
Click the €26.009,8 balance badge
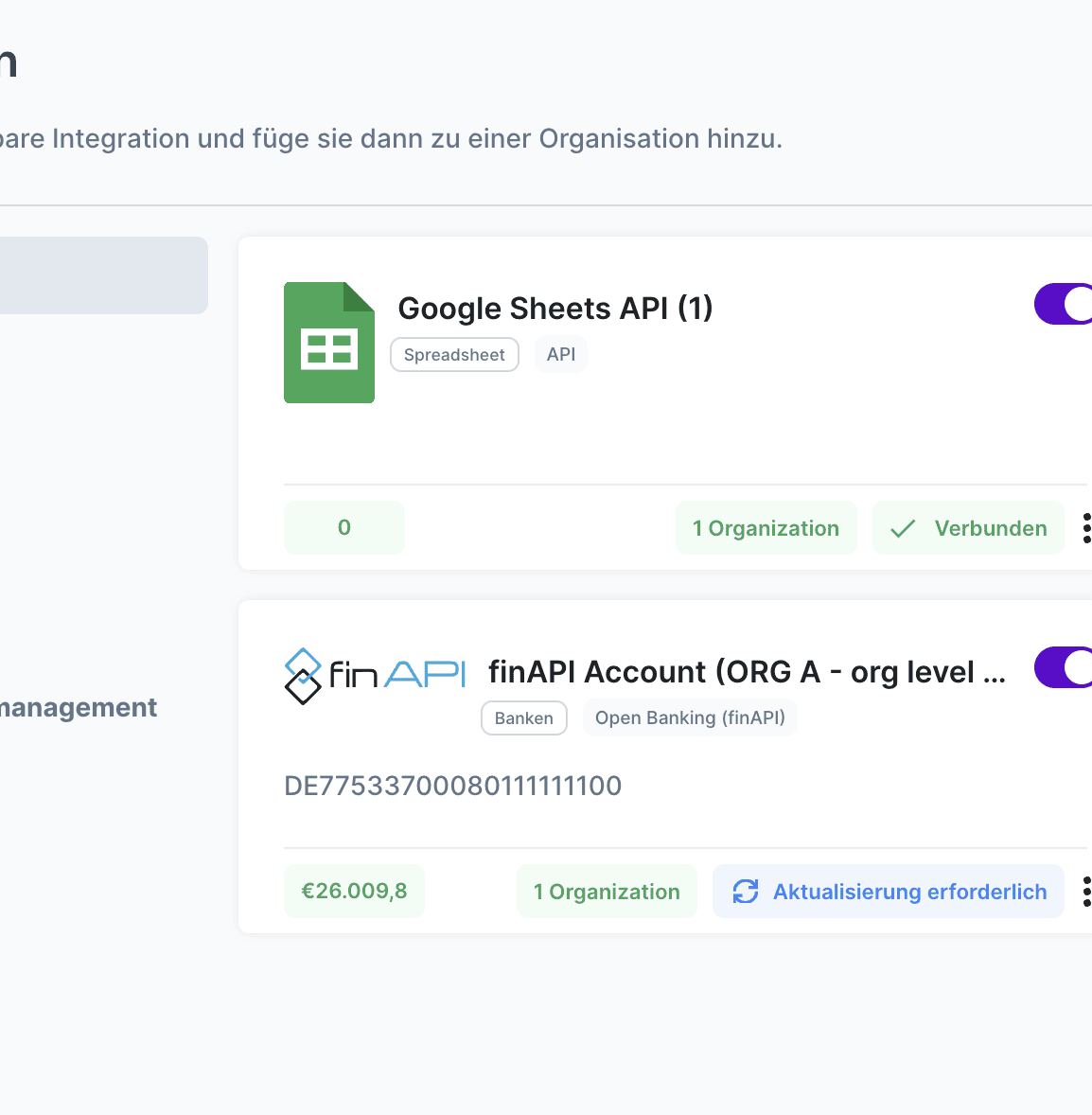tap(354, 892)
